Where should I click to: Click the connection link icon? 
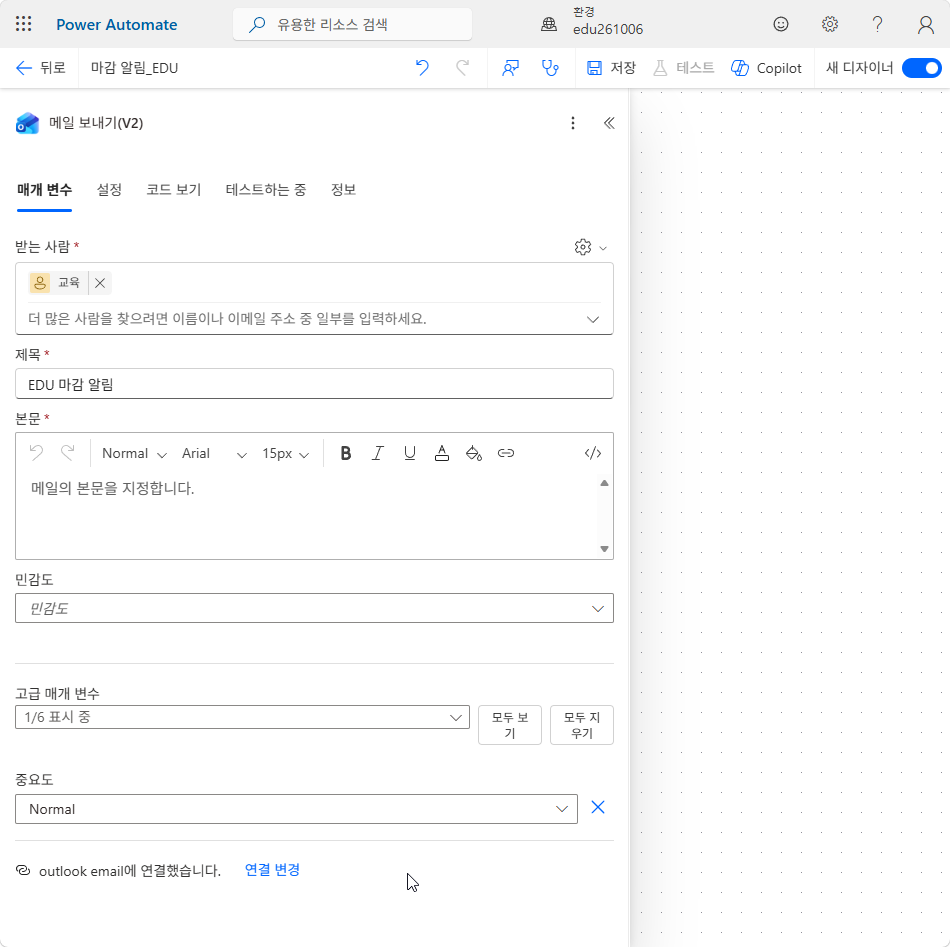23,871
